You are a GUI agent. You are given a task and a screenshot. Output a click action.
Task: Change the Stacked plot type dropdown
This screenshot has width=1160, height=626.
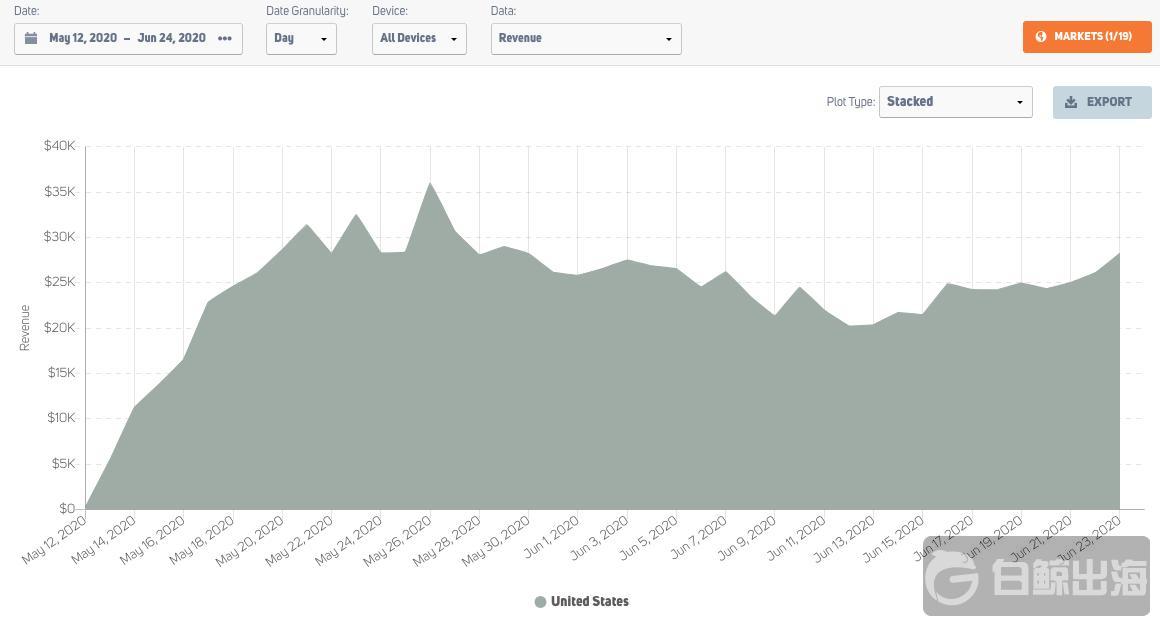click(955, 102)
